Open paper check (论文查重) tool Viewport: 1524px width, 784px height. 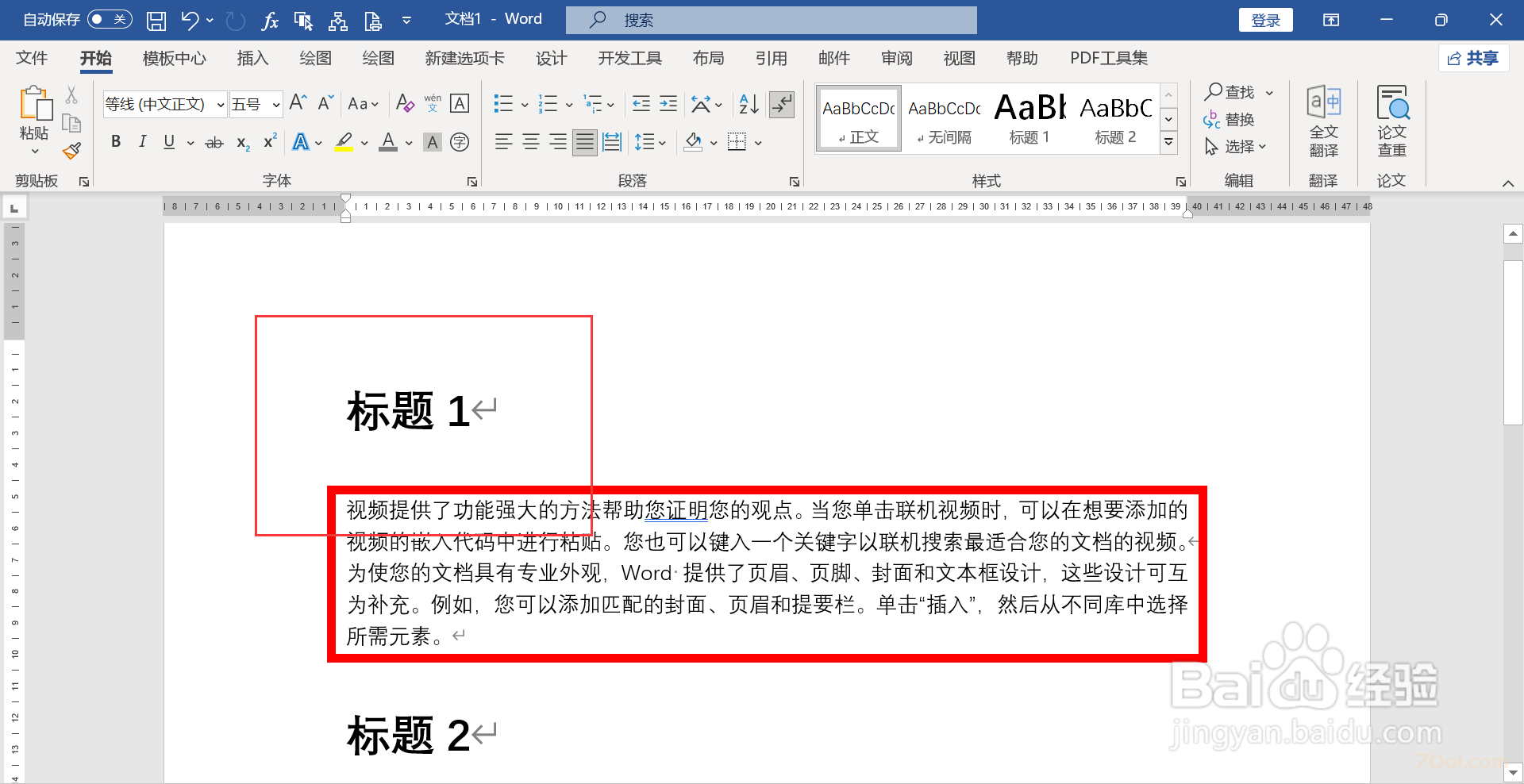click(x=1392, y=121)
